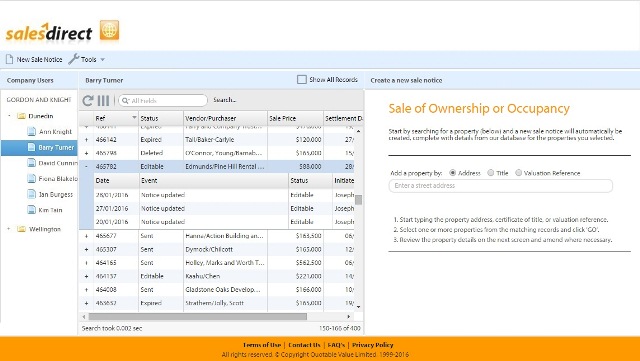The image size is (640, 361).
Task: Click the Edmunds/Pine Hill Rental cell
Action: click(x=225, y=167)
